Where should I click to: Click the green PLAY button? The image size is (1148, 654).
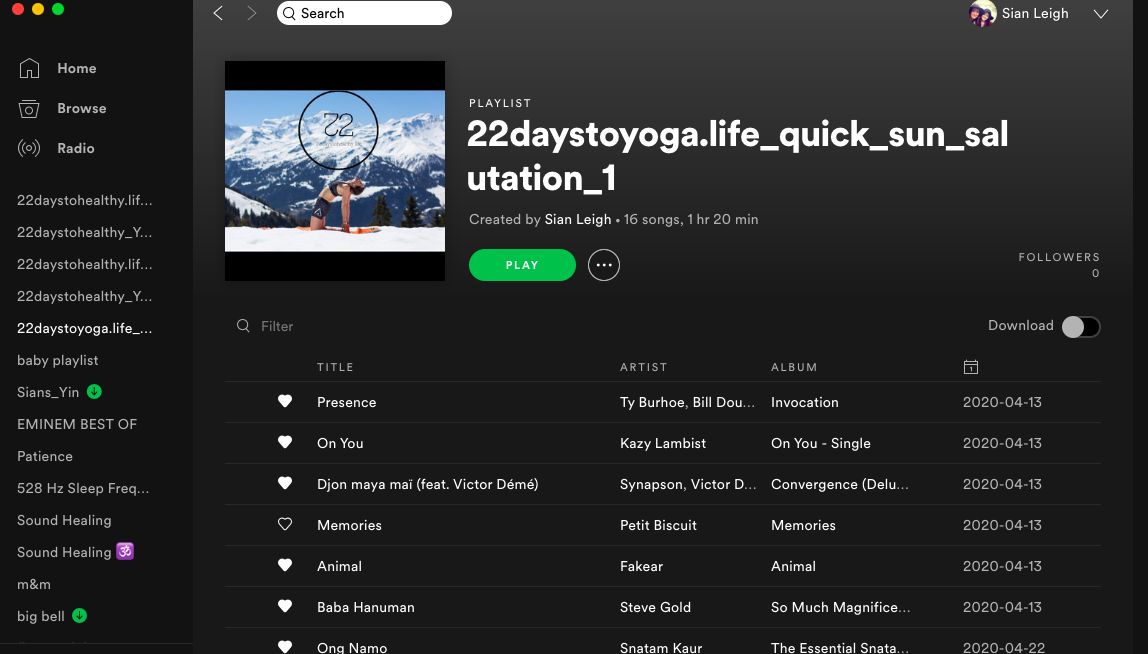coord(522,265)
